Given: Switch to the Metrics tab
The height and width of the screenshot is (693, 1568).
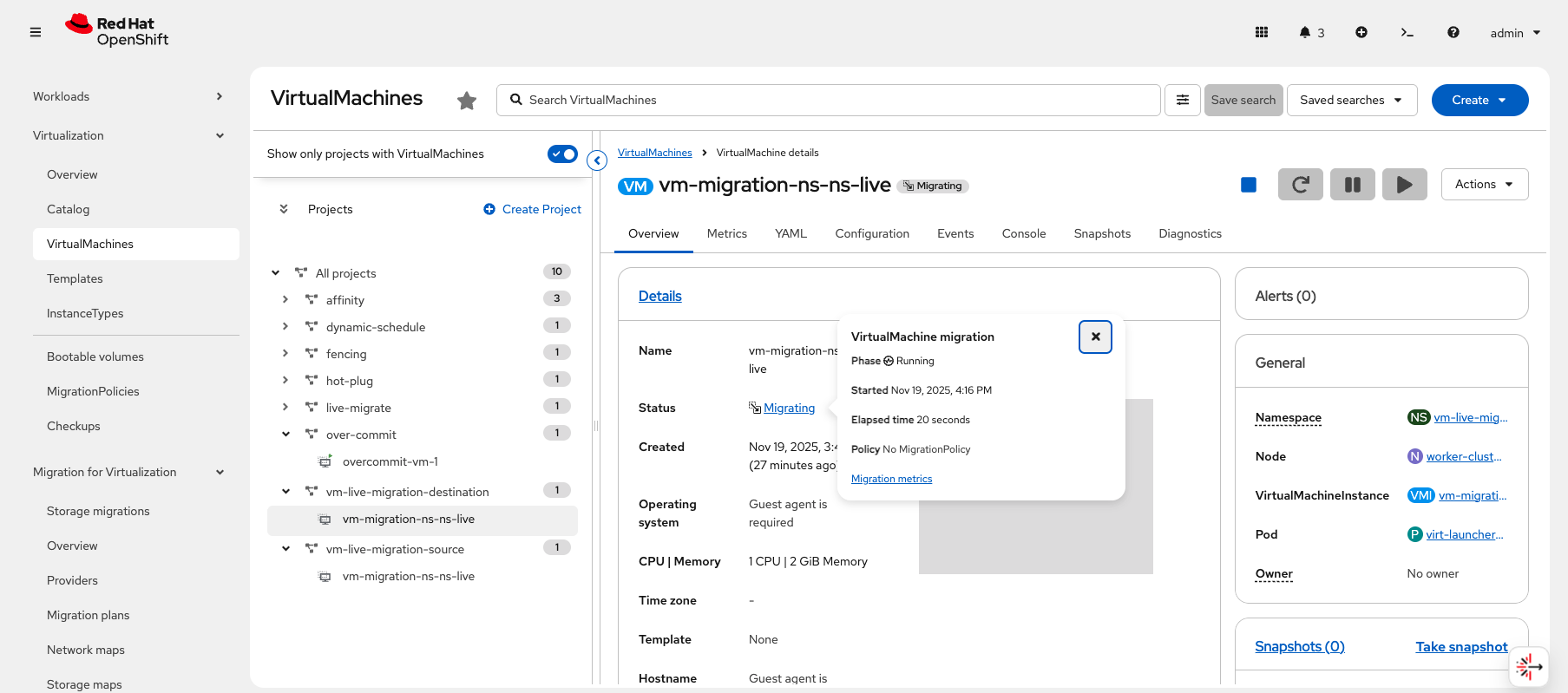Looking at the screenshot, I should point(726,234).
